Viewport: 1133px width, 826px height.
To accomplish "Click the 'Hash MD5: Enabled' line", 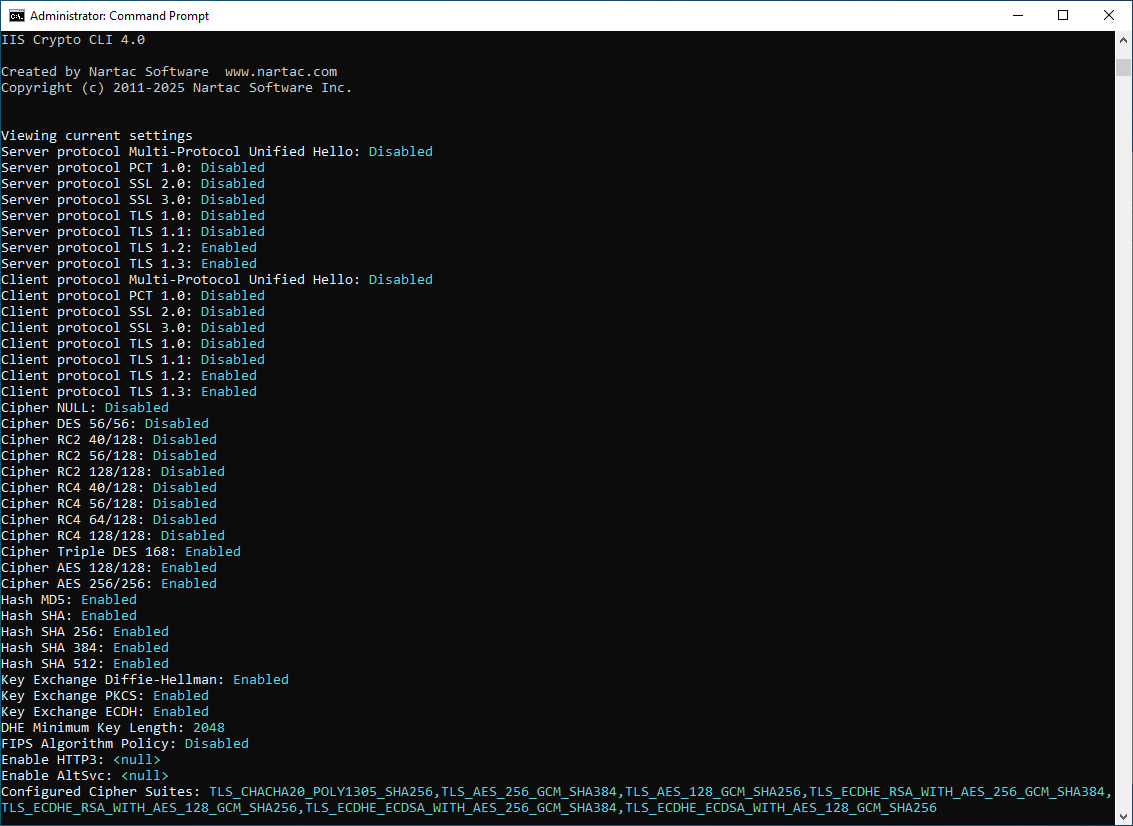I will coord(69,600).
